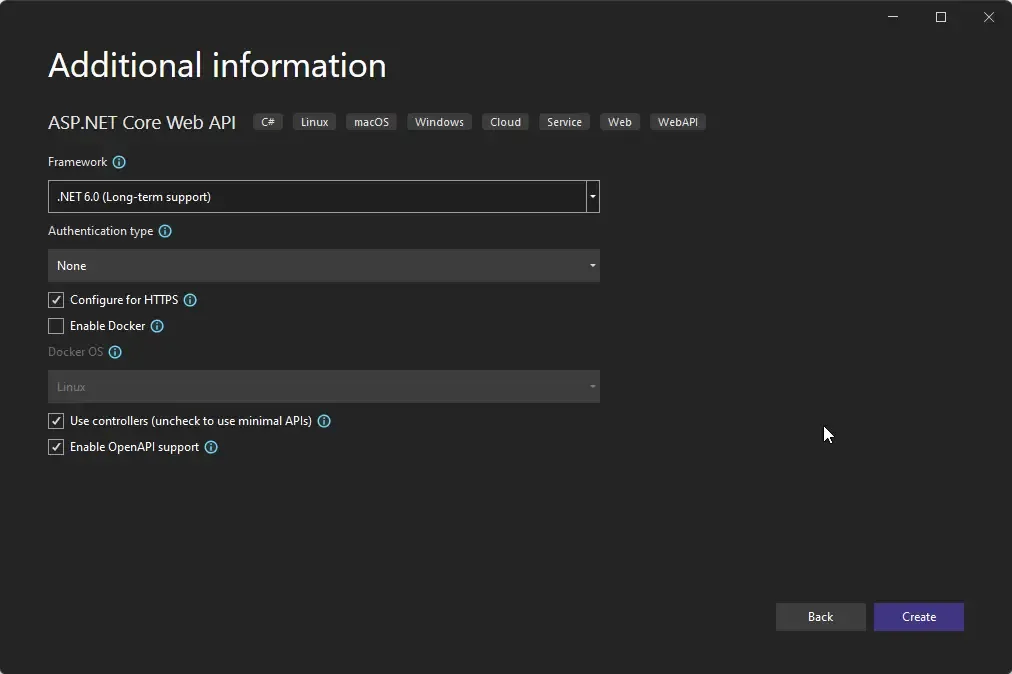Select the Cloud tag
This screenshot has width=1012, height=674.
point(504,122)
